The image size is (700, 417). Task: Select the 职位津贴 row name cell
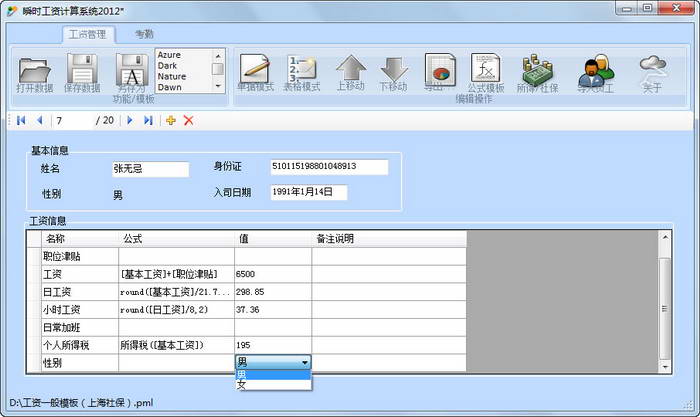click(80, 256)
